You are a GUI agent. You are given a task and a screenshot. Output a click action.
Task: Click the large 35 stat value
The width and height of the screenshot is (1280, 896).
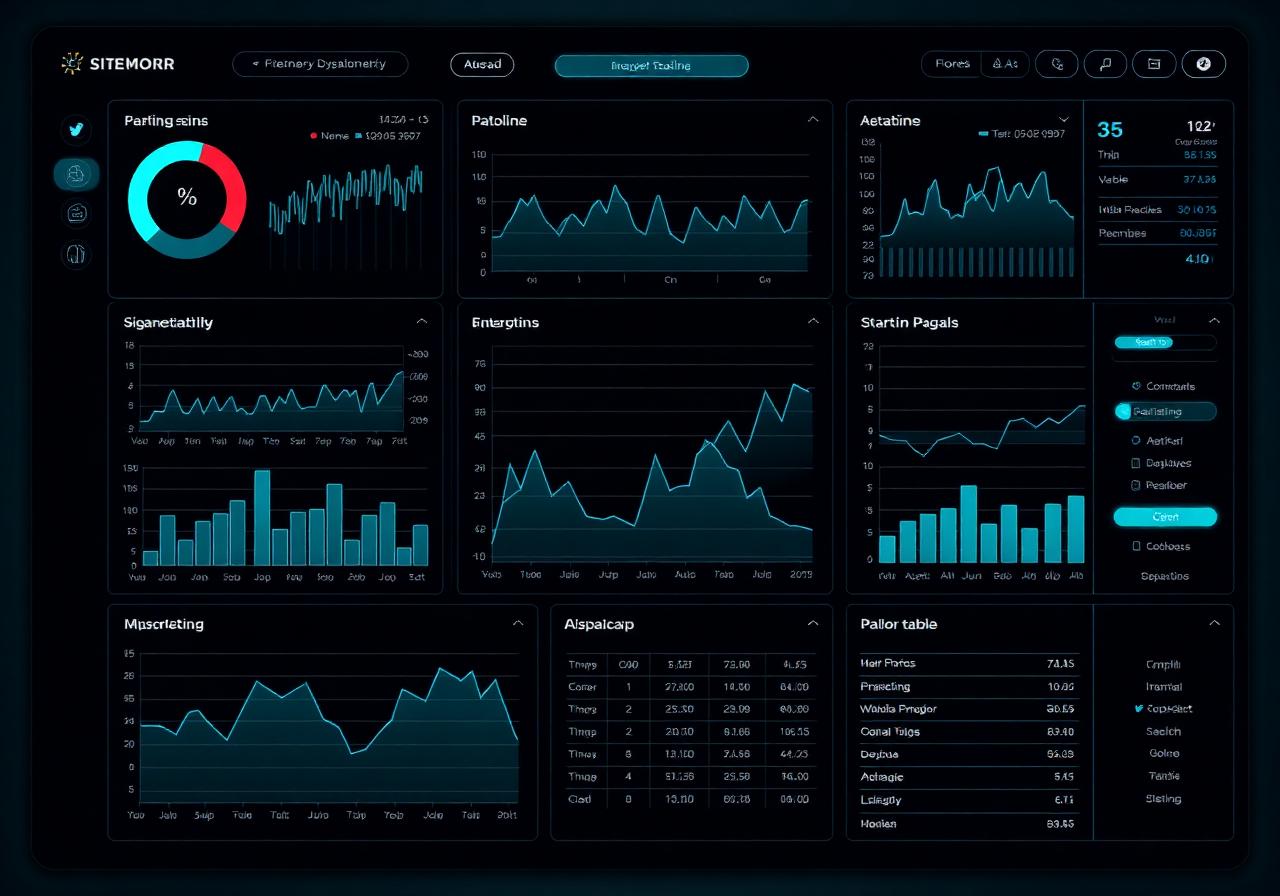[1110, 129]
